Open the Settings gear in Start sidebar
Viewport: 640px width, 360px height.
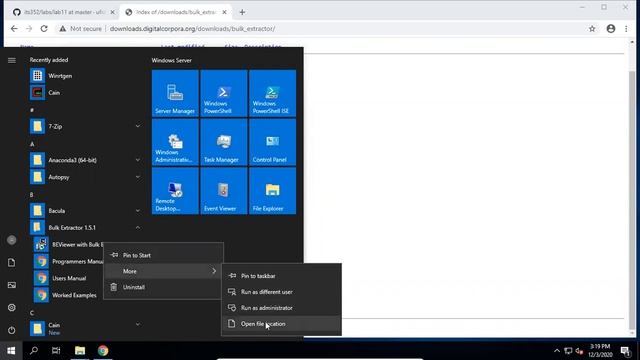11,307
